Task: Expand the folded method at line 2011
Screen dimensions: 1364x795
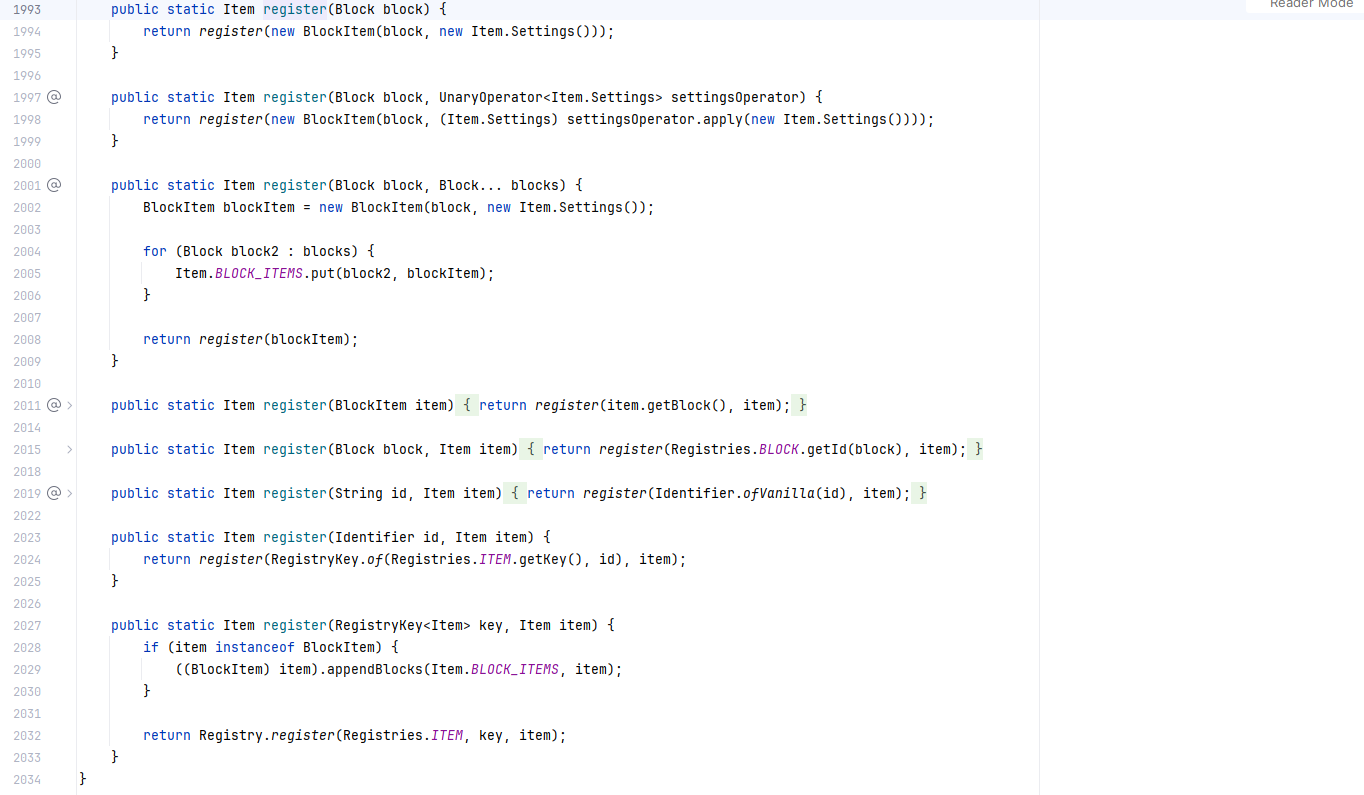Action: point(69,405)
